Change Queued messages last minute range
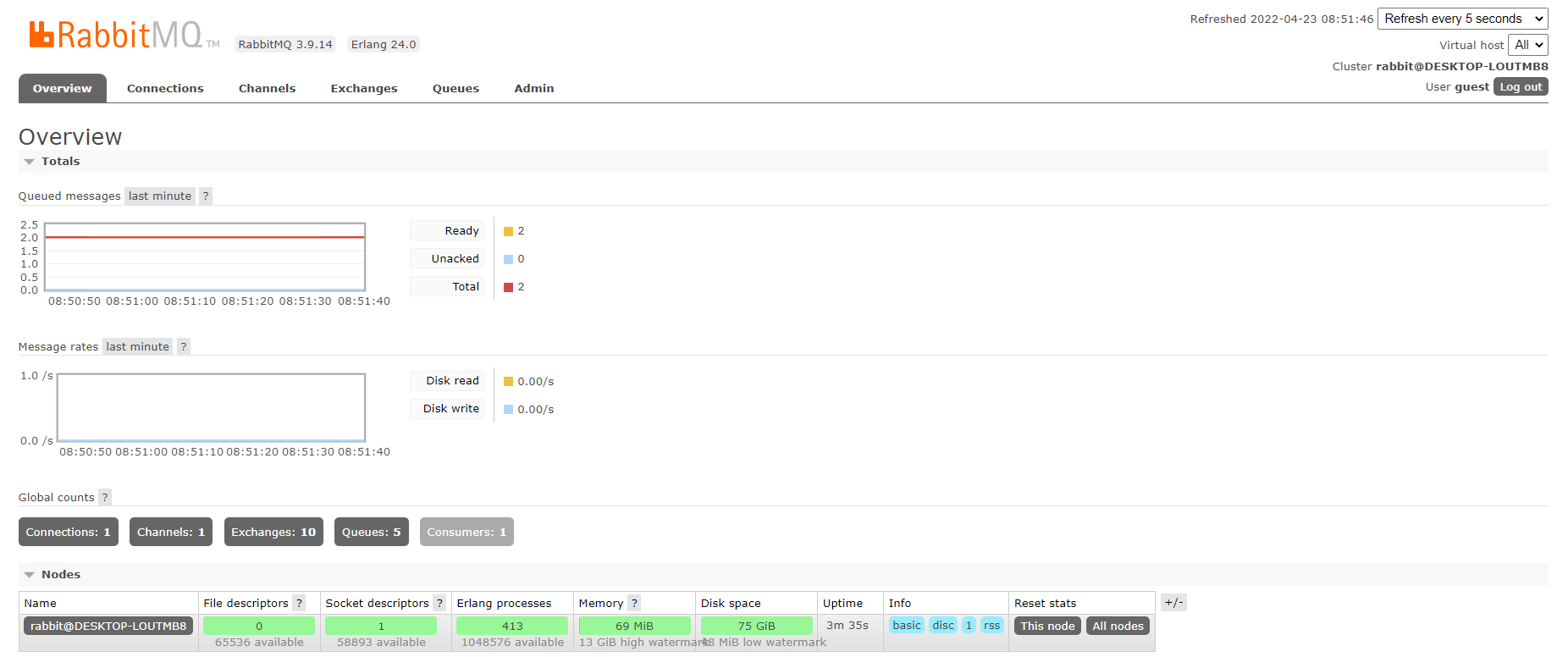Screen dimensions: 1568x657 point(160,196)
